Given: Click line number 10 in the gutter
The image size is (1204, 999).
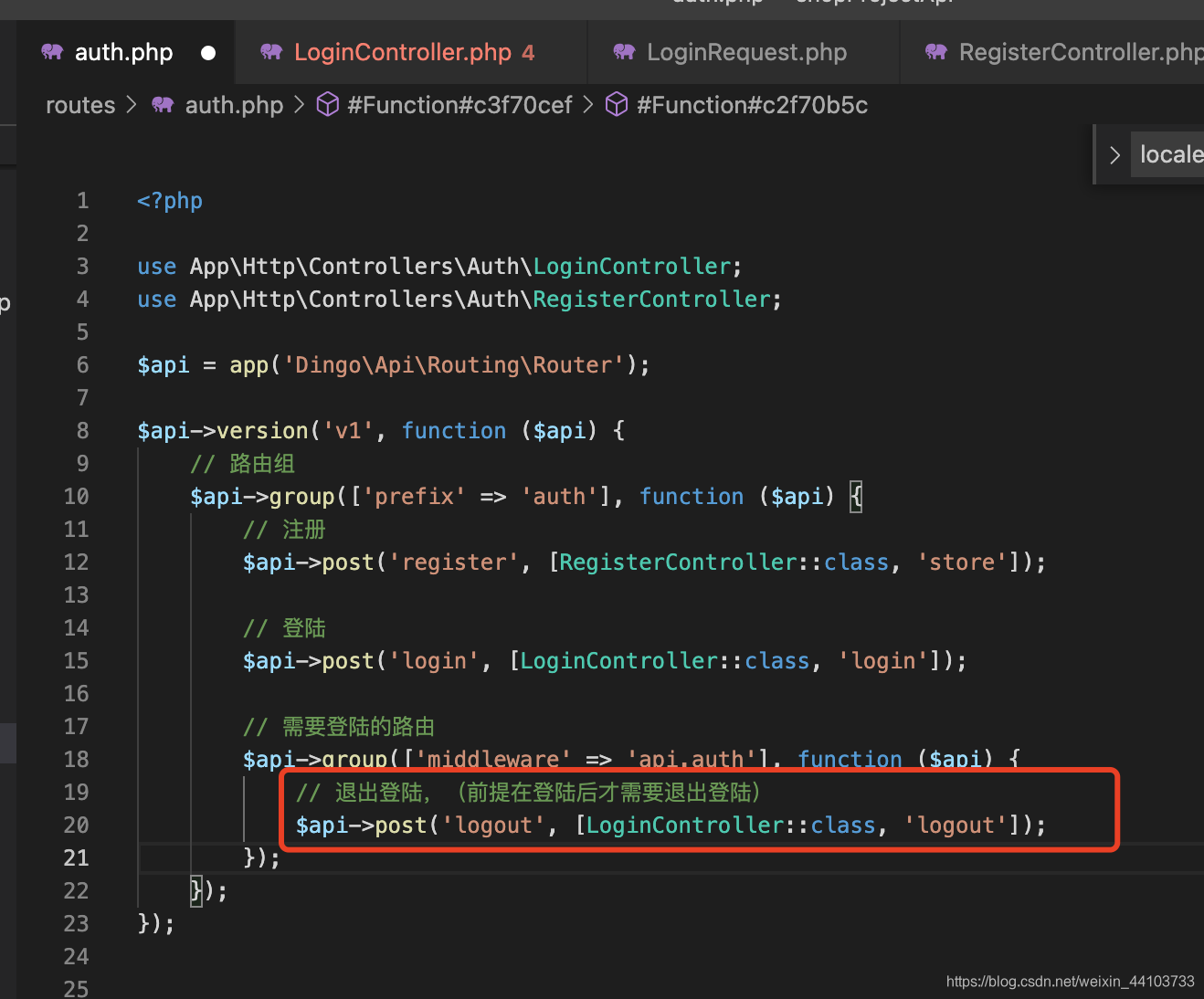Looking at the screenshot, I should 77,497.
